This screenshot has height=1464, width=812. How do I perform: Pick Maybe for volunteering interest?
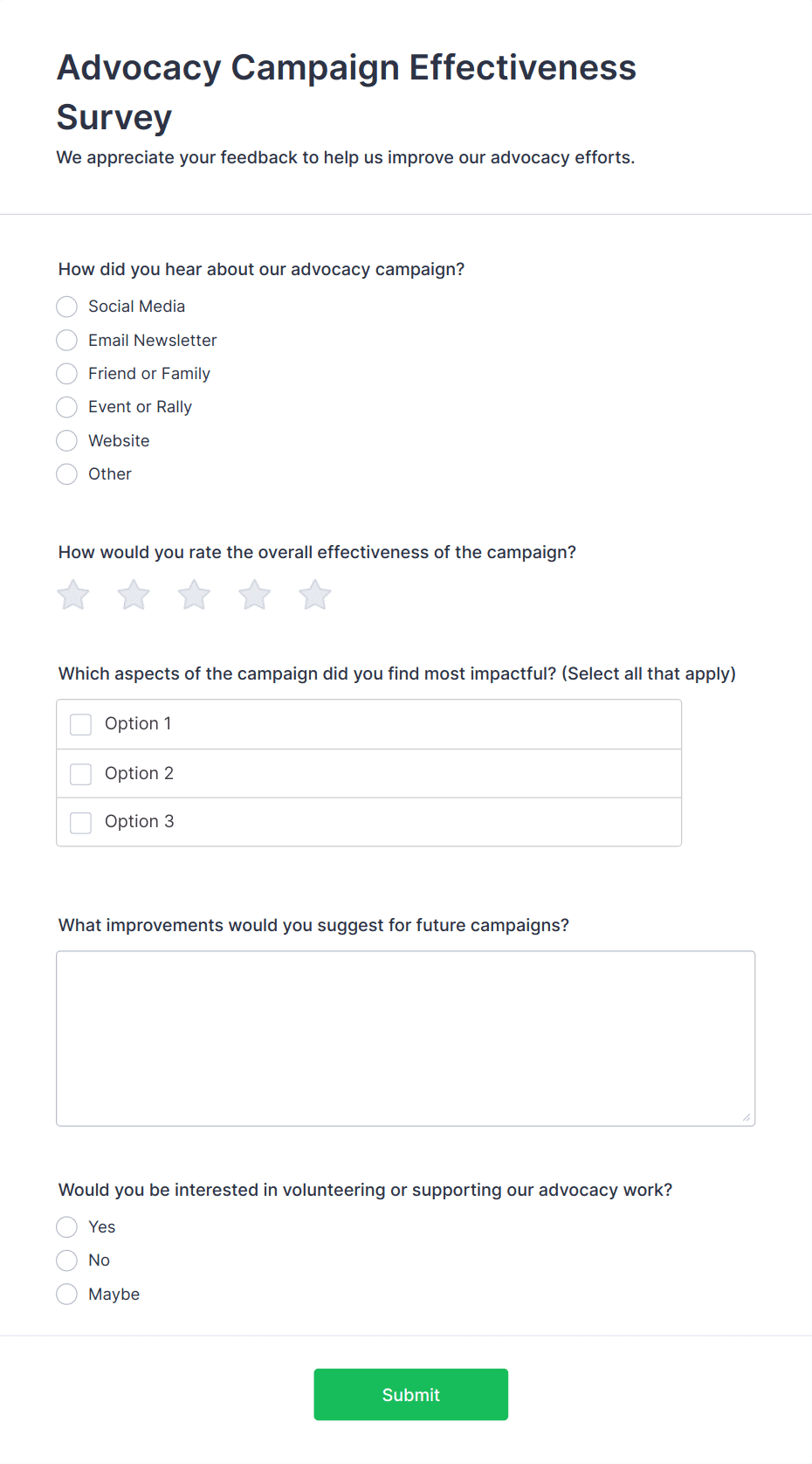click(67, 1295)
